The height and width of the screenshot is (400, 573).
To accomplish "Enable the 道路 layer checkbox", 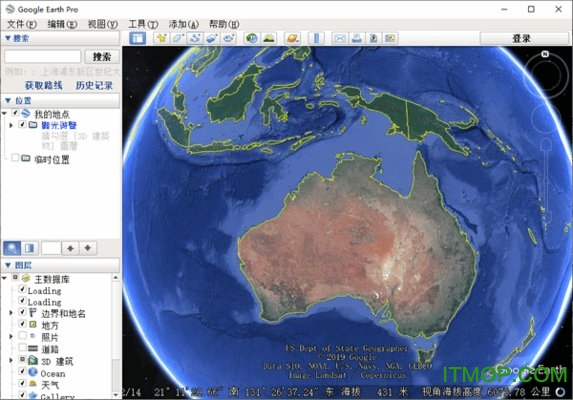I will [x=22, y=347].
